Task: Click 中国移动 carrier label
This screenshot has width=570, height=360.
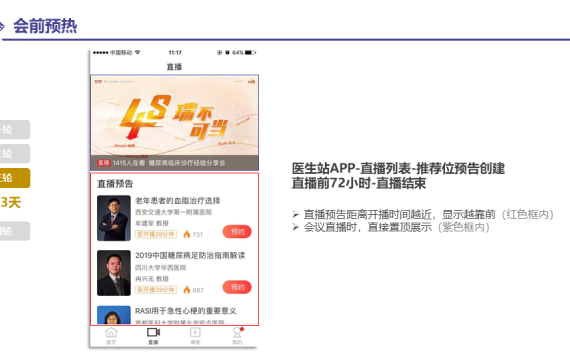Action: click(x=121, y=53)
